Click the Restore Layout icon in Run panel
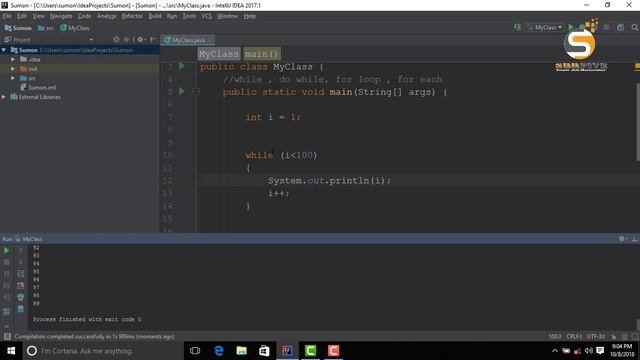Viewport: 640px width, 360px height. point(7,312)
